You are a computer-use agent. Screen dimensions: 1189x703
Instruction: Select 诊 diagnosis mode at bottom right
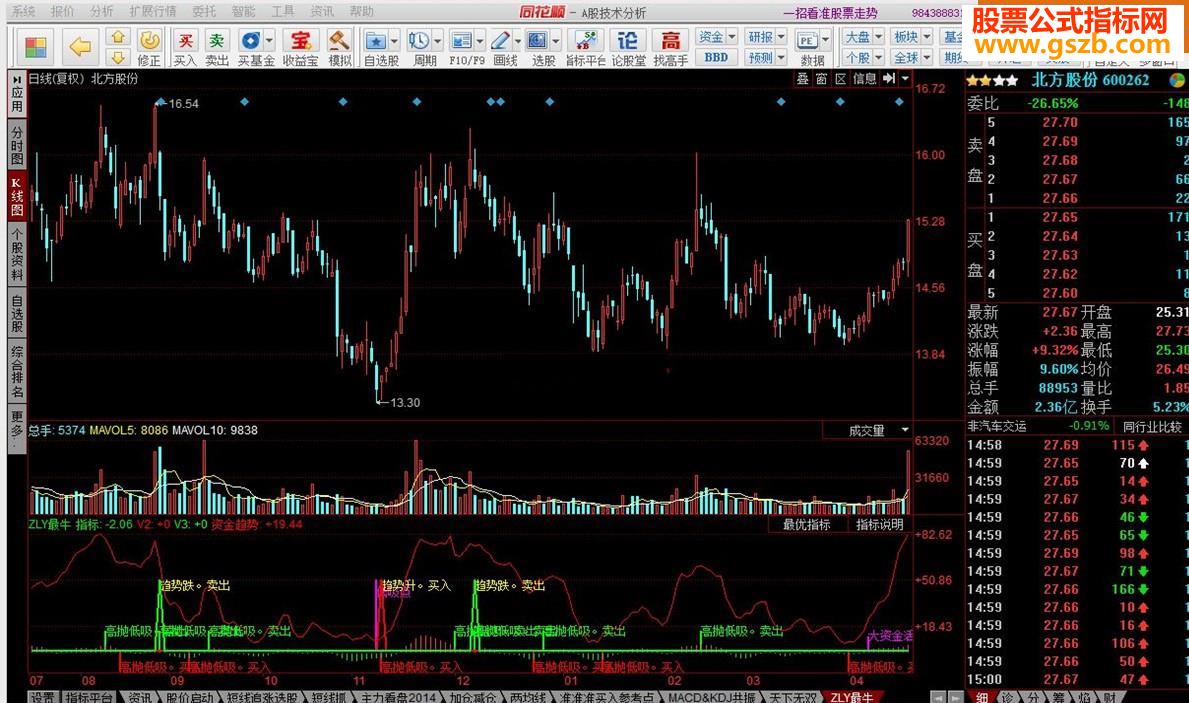[x=1006, y=697]
